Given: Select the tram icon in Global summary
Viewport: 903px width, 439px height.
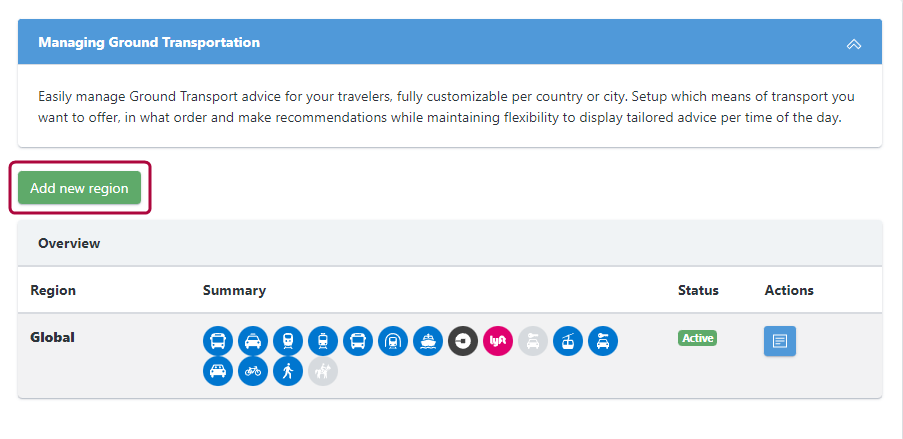Looking at the screenshot, I should coord(323,341).
